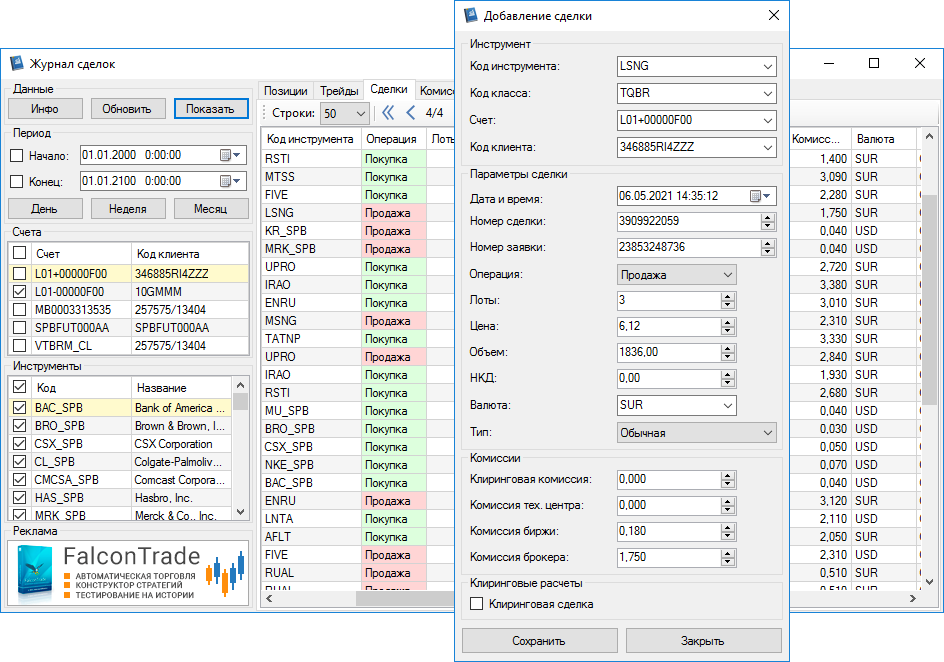Click the trades table scroll-up arrow
The image size is (944, 662).
(929, 137)
